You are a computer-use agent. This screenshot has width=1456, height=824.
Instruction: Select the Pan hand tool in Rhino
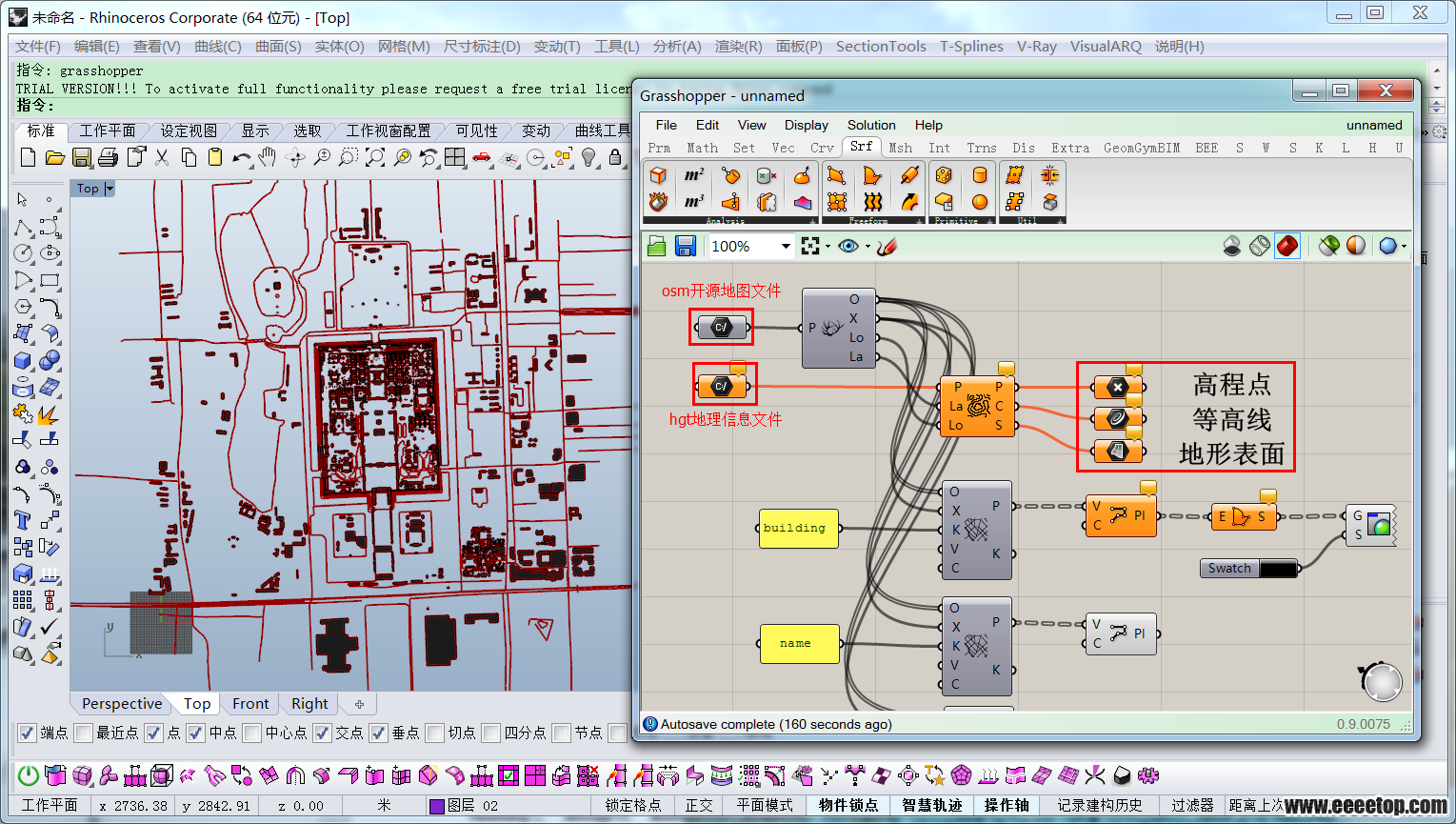[268, 157]
